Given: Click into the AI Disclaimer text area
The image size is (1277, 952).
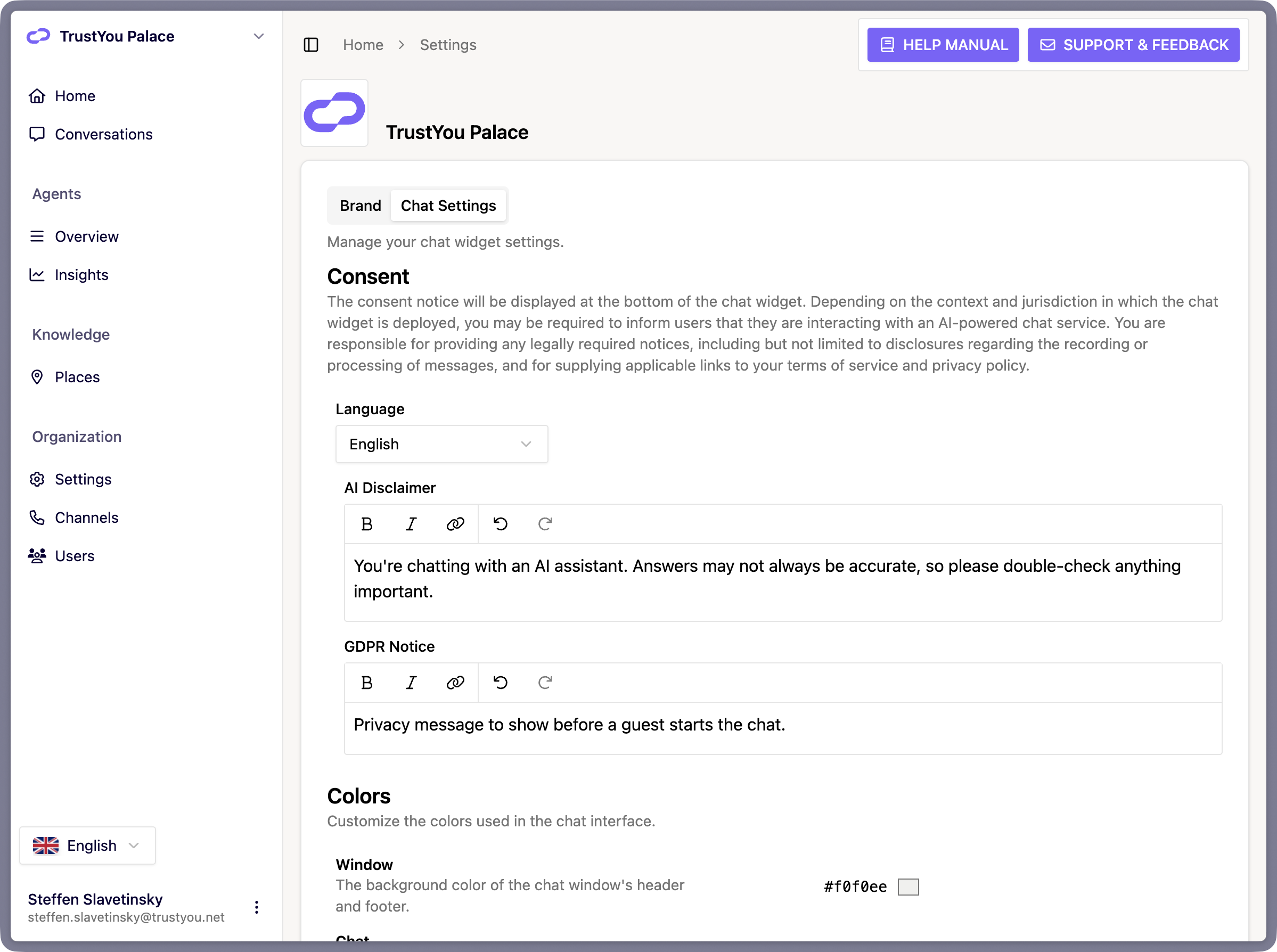Looking at the screenshot, I should click(x=783, y=582).
